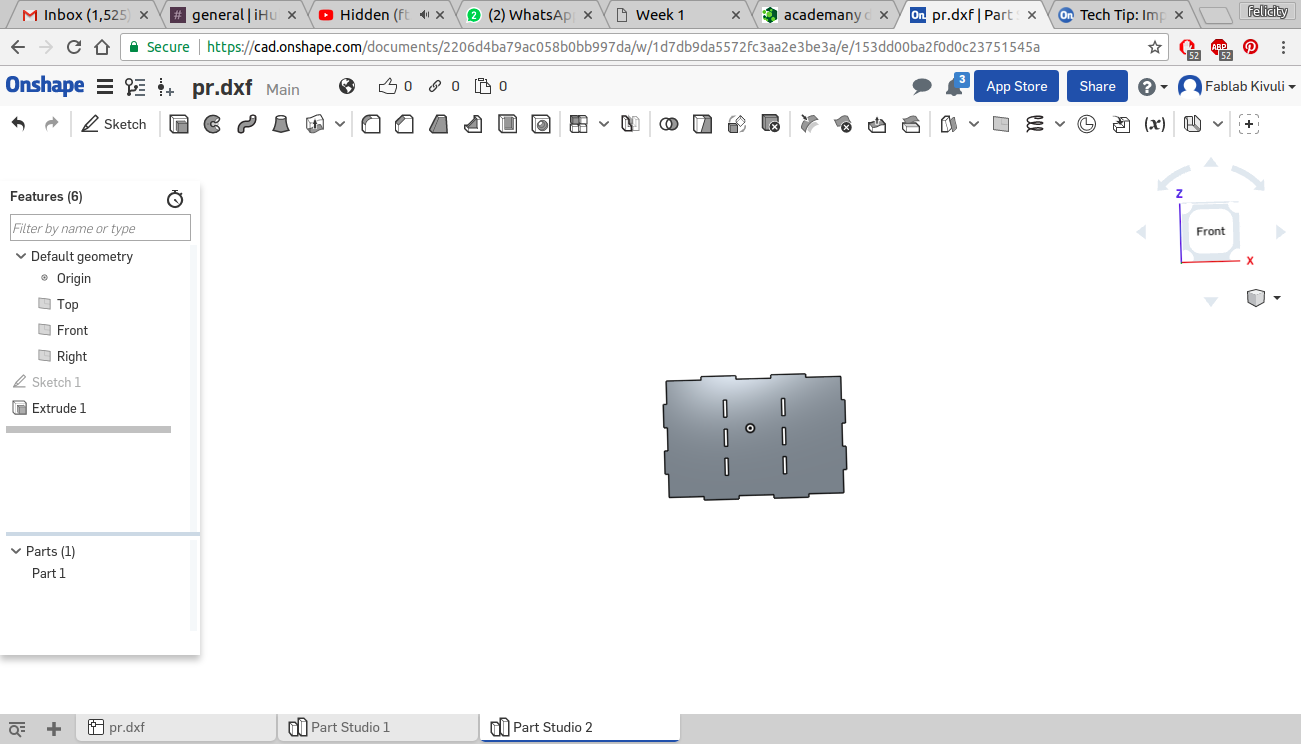Image resolution: width=1301 pixels, height=744 pixels.
Task: Open the Help menu
Action: click(1152, 87)
